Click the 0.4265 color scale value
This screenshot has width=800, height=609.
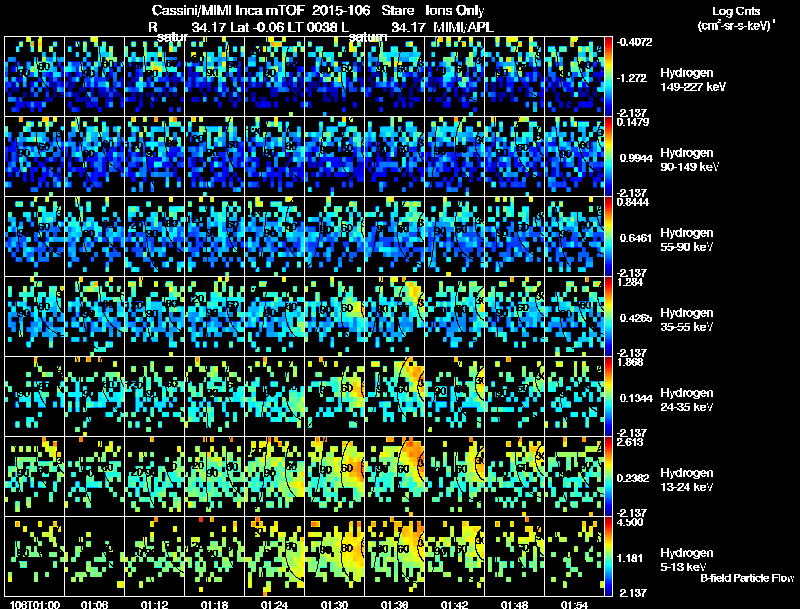point(636,318)
